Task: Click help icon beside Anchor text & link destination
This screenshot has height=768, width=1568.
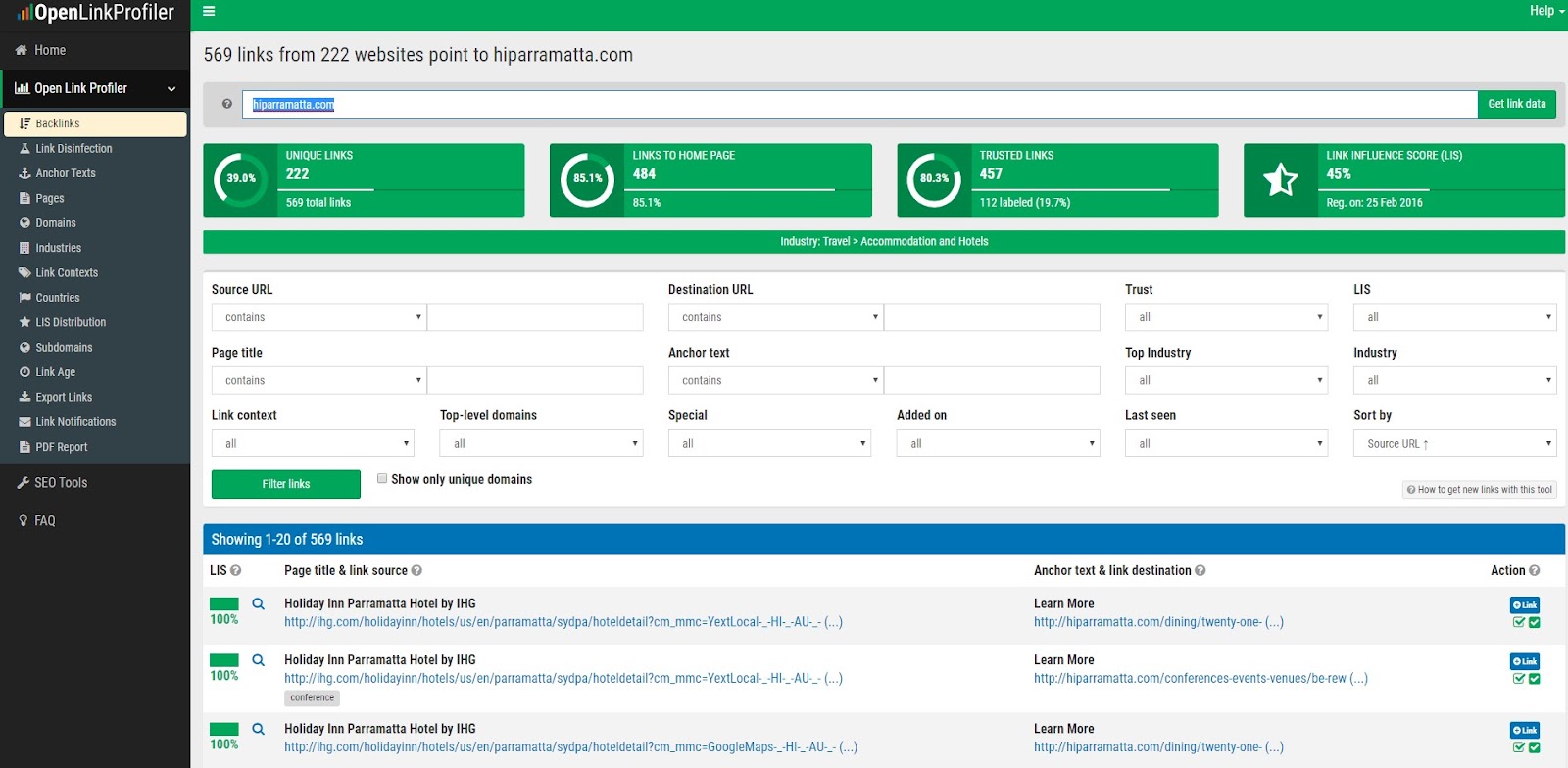Action: (1200, 571)
